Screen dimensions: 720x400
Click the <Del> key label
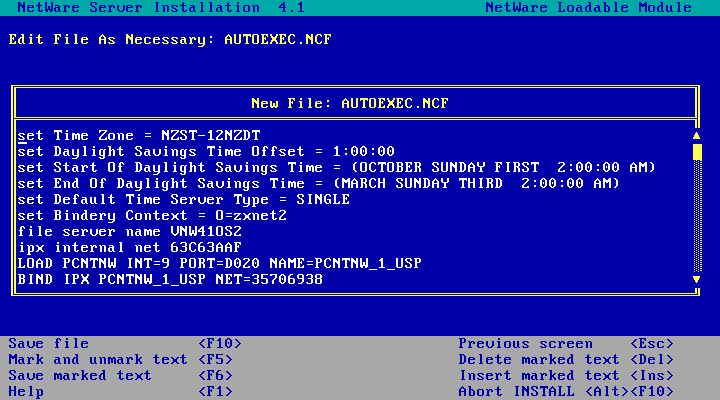pos(652,359)
